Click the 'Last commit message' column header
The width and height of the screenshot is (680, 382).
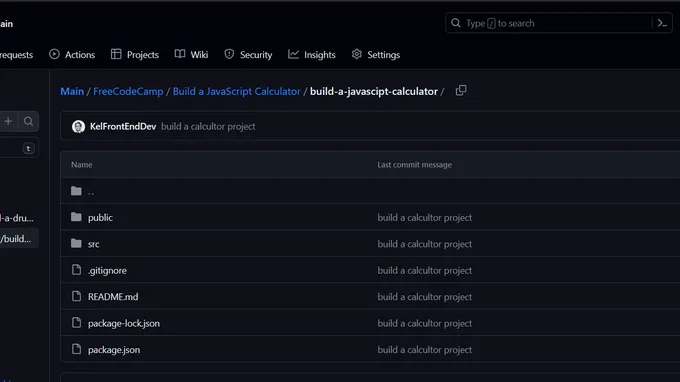[x=415, y=165]
